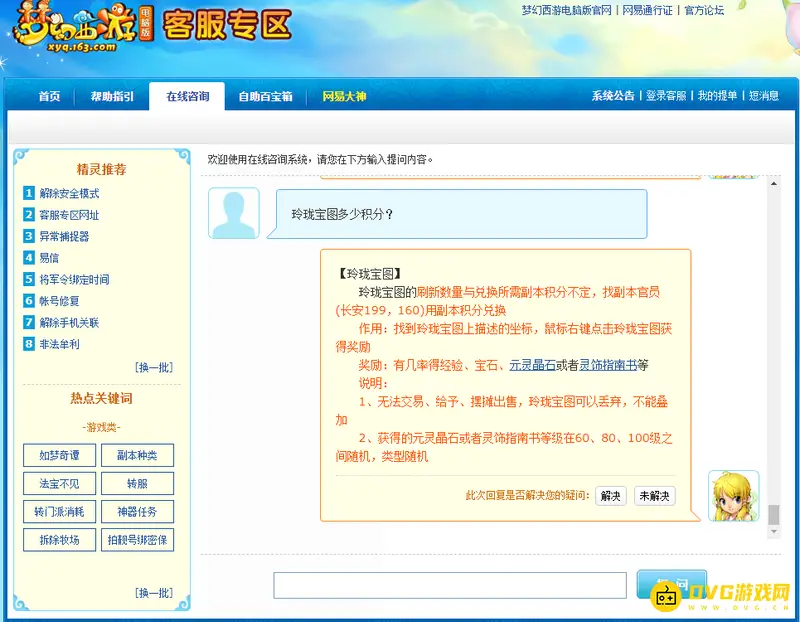Select 解除手机关联 recommendation
Image resolution: width=800 pixels, height=622 pixels.
click(x=69, y=322)
